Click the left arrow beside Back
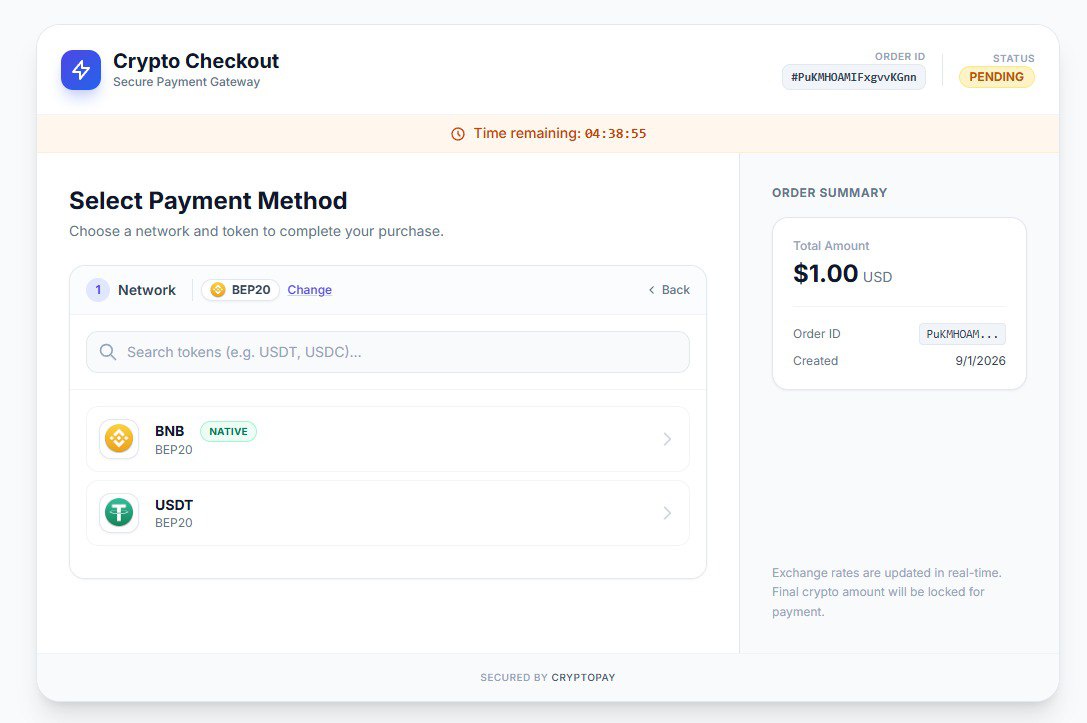Viewport: 1087px width, 723px height. (x=652, y=290)
